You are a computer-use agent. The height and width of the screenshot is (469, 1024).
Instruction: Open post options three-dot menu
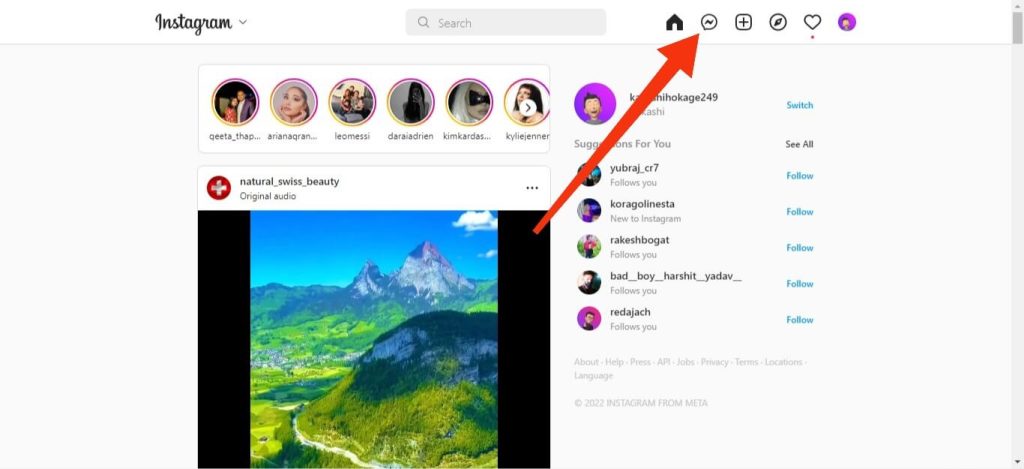tap(532, 188)
